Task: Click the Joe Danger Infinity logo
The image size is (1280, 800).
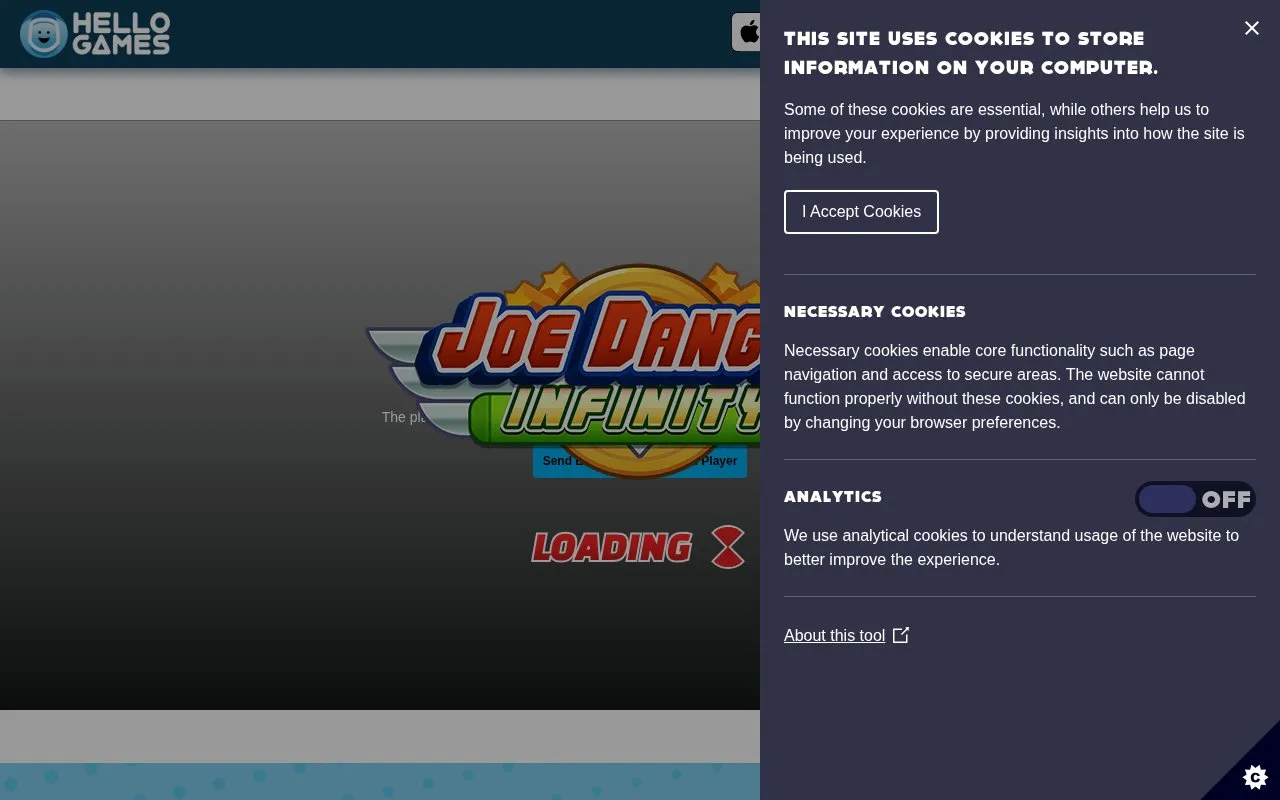Action: 563,370
